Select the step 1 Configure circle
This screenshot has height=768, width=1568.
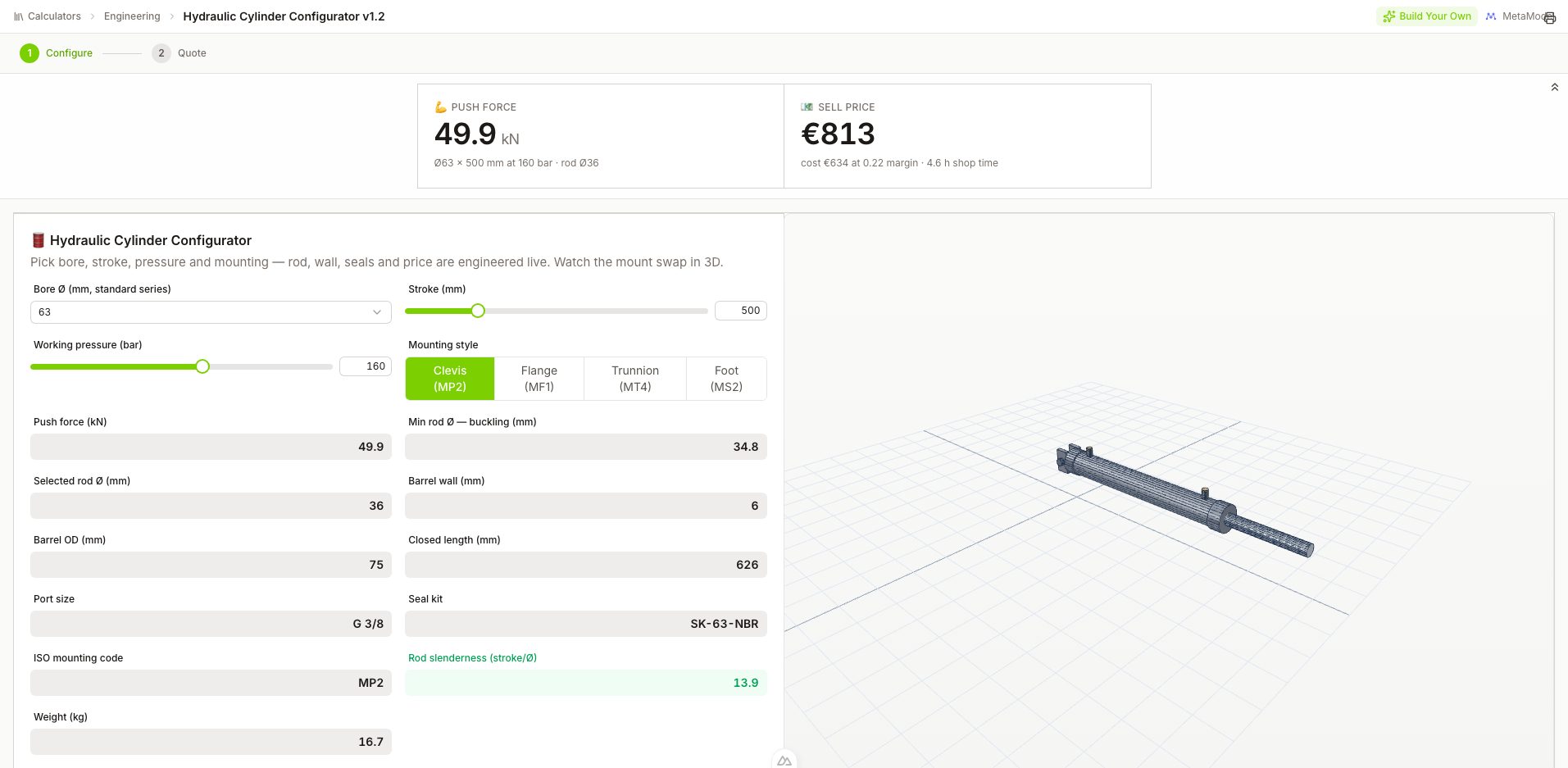tap(30, 53)
